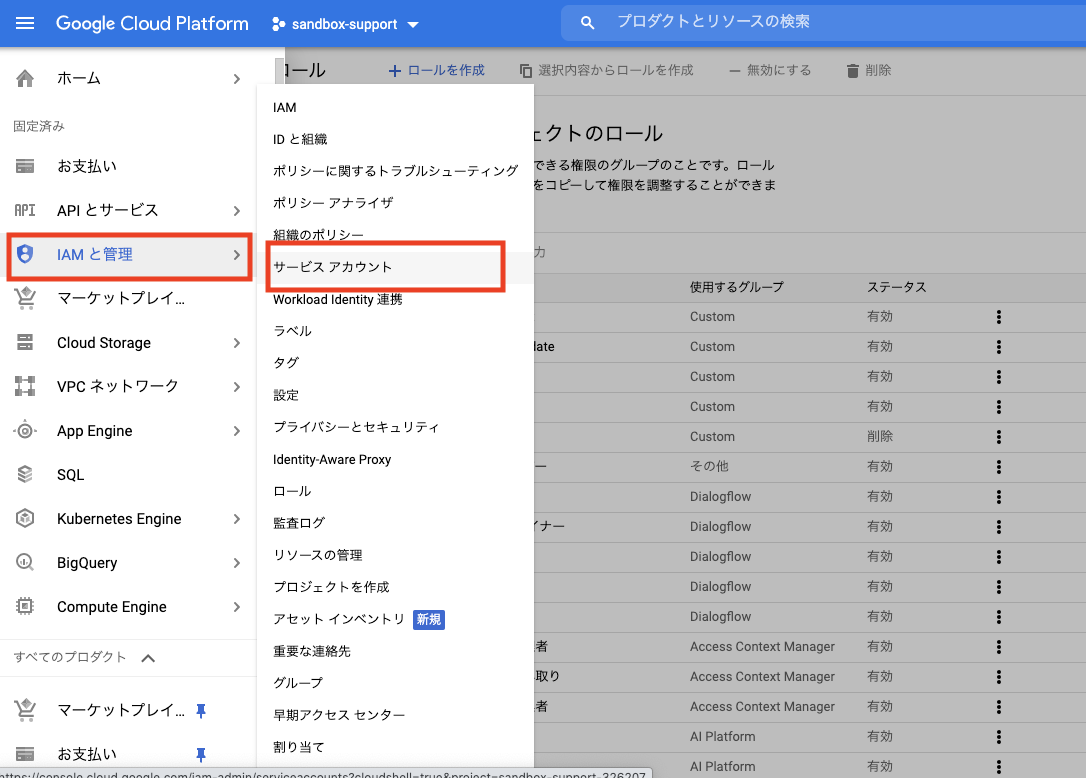
Task: Open the hamburger navigation menu
Action: pos(25,24)
